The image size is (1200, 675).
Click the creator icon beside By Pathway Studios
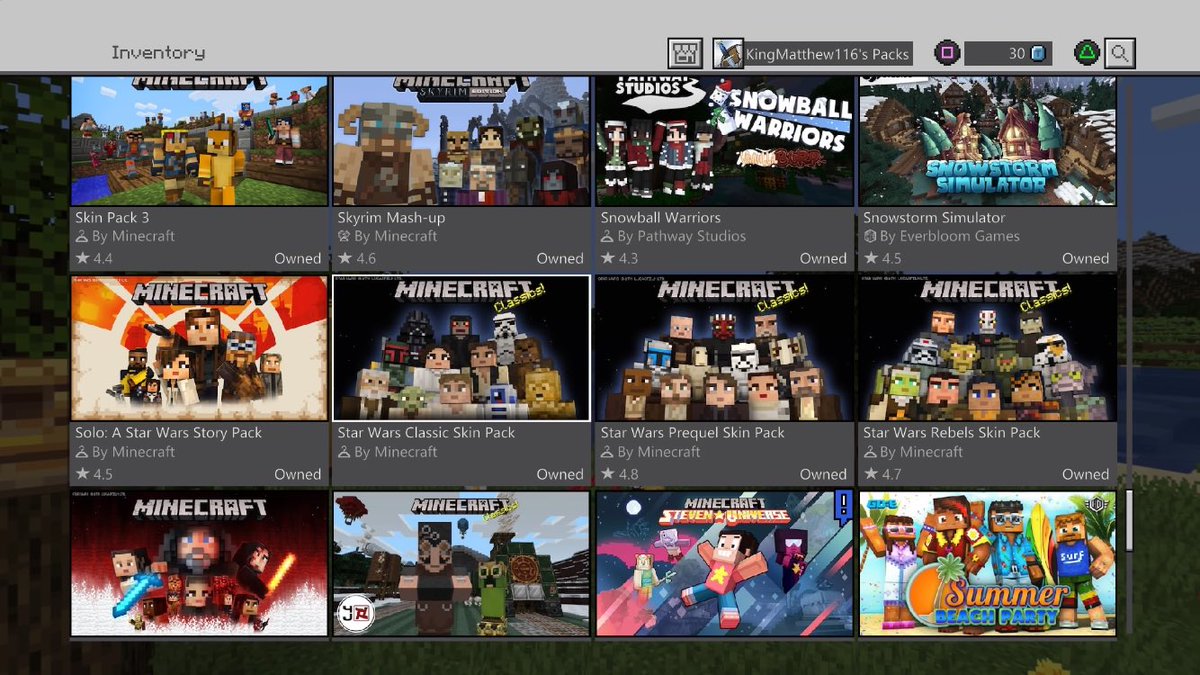[x=607, y=237]
